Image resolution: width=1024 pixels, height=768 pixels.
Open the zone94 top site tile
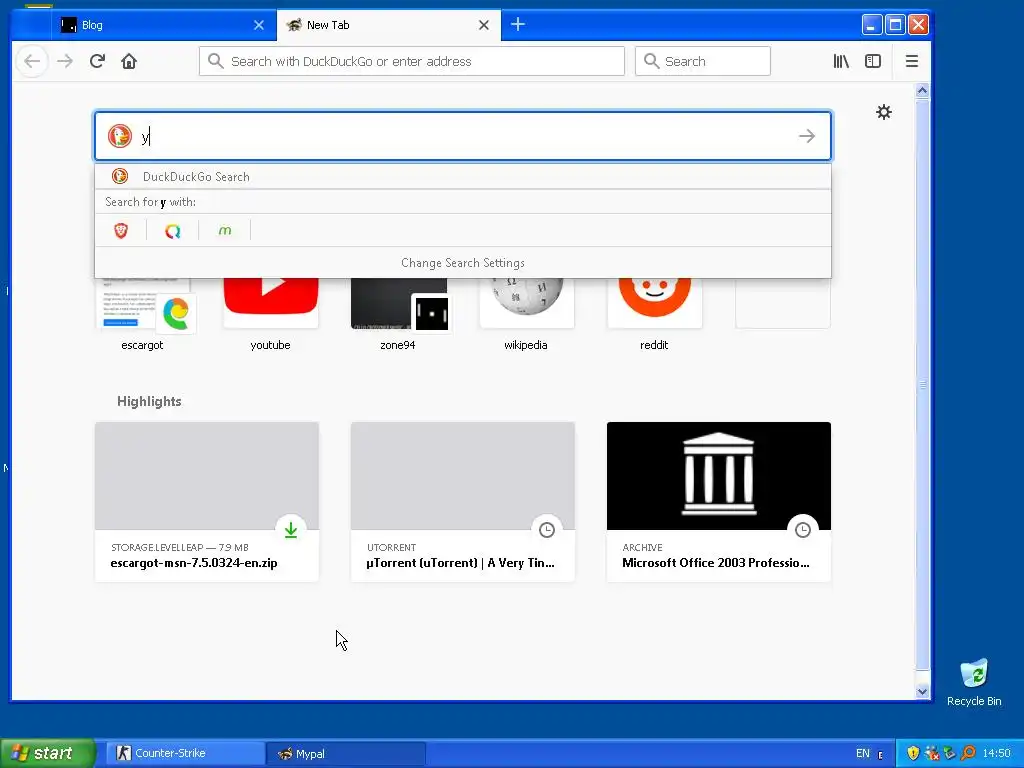point(398,313)
